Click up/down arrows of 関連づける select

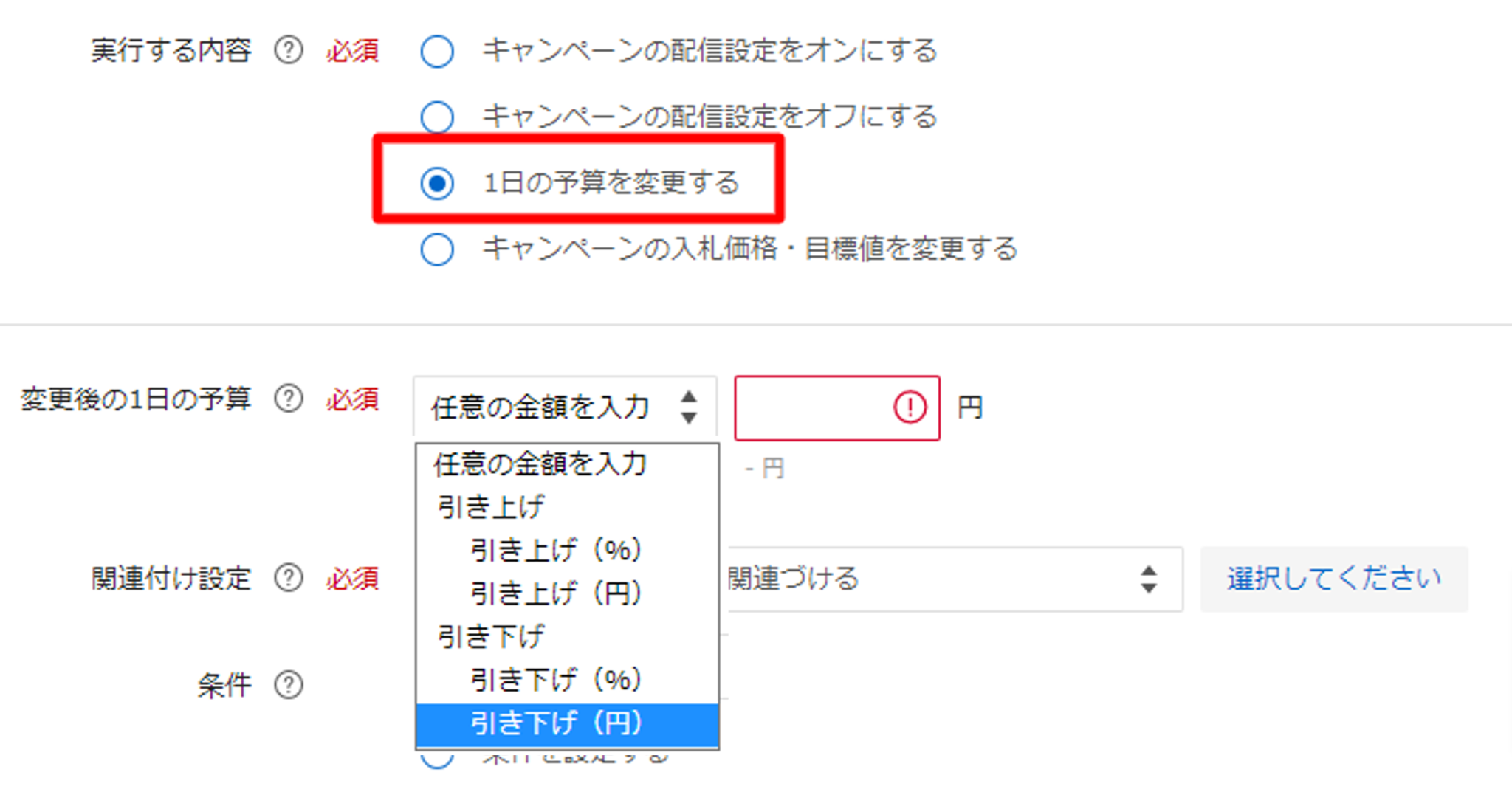(x=1148, y=579)
